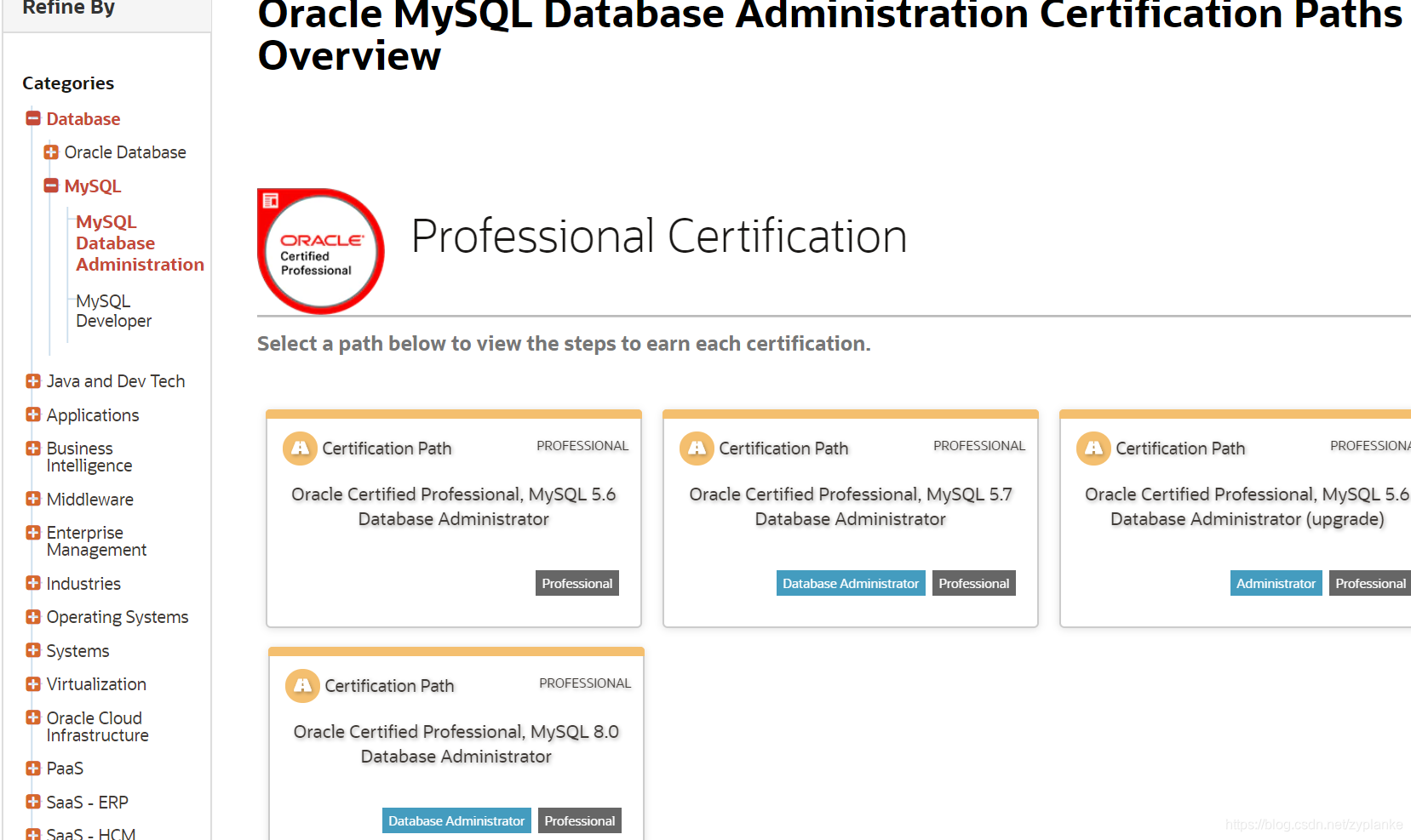Click the MySQL 5.6 upgrade path icon
The width and height of the screenshot is (1411, 840).
tap(1093, 448)
